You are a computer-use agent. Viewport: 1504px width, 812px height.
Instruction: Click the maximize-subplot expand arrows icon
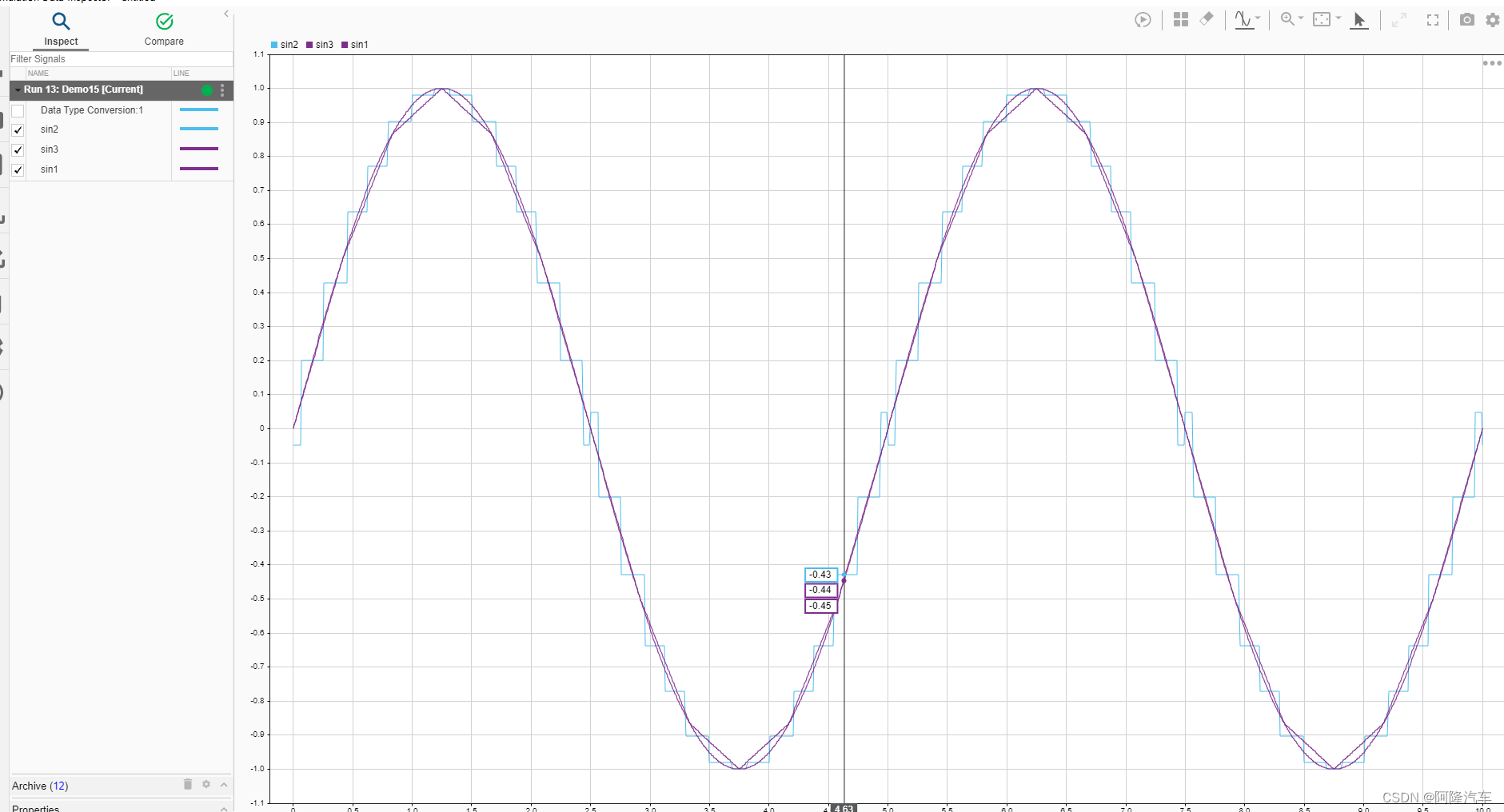(1398, 20)
